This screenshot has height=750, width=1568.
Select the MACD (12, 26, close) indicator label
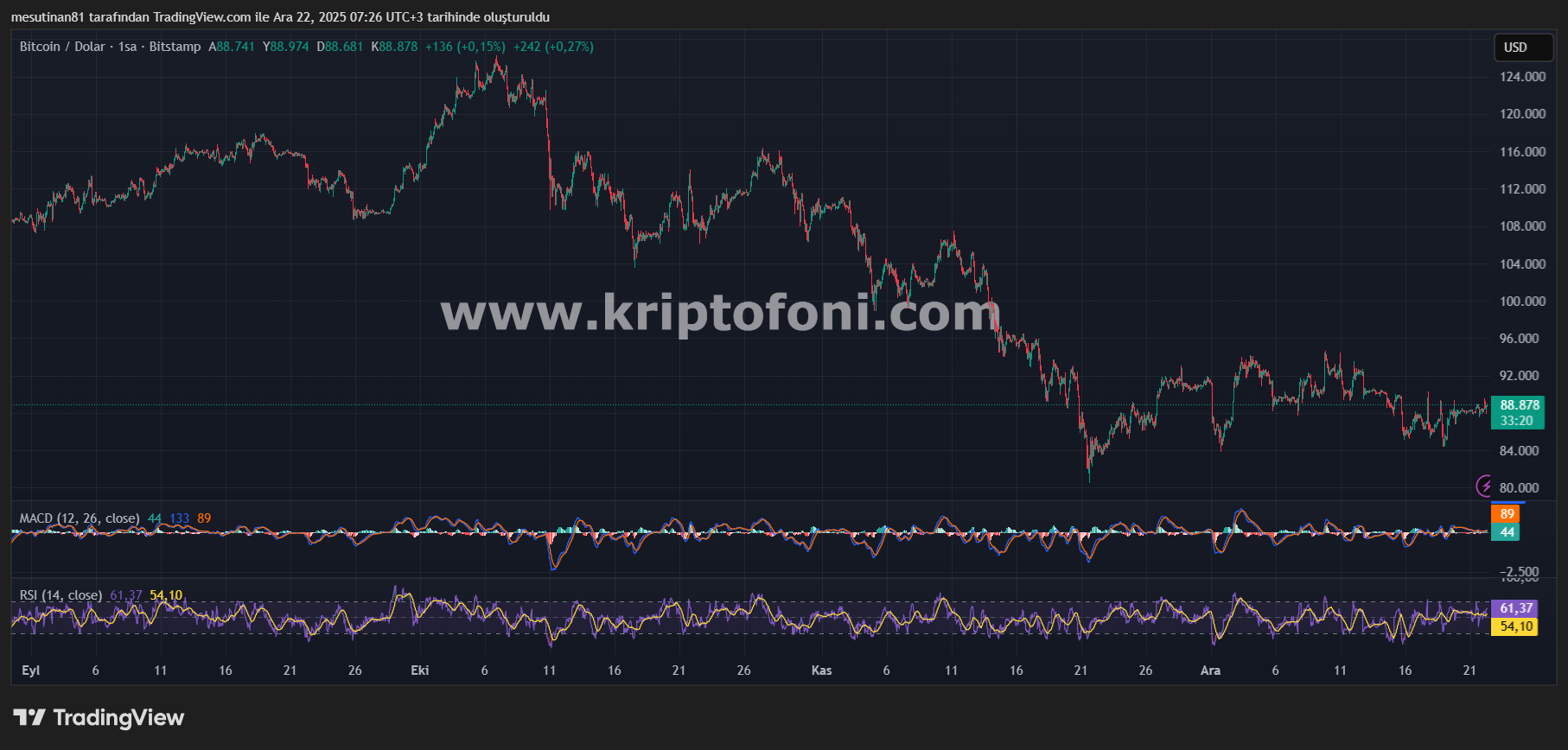tap(80, 518)
